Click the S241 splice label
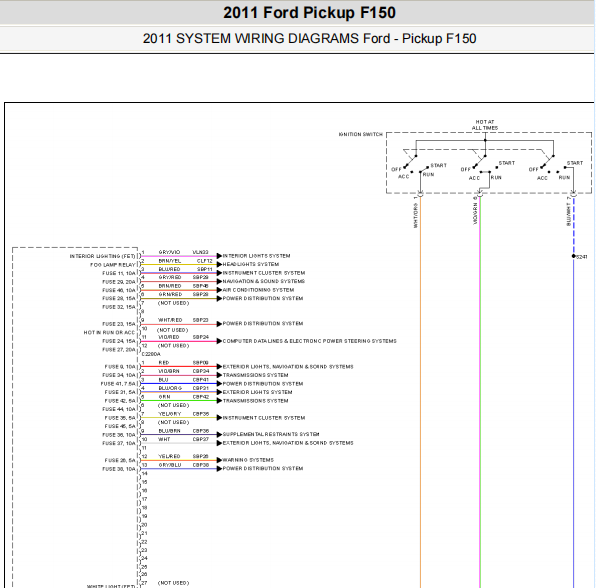The width and height of the screenshot is (596, 588). pos(582,257)
